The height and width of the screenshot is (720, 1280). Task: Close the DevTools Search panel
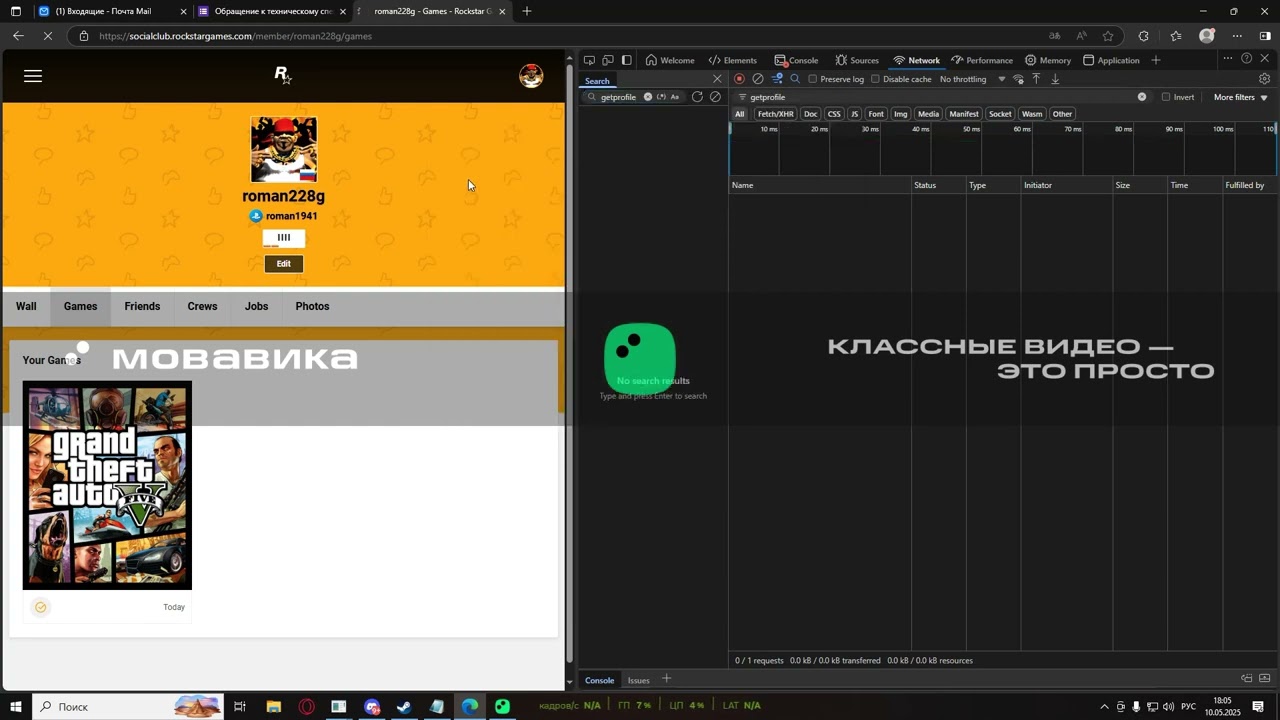717,79
